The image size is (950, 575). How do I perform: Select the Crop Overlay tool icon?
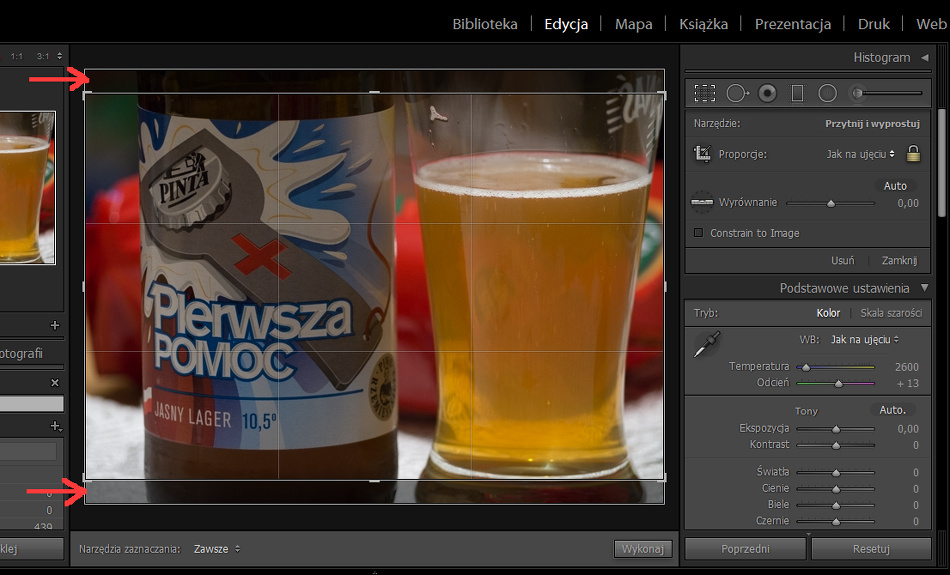click(x=705, y=93)
